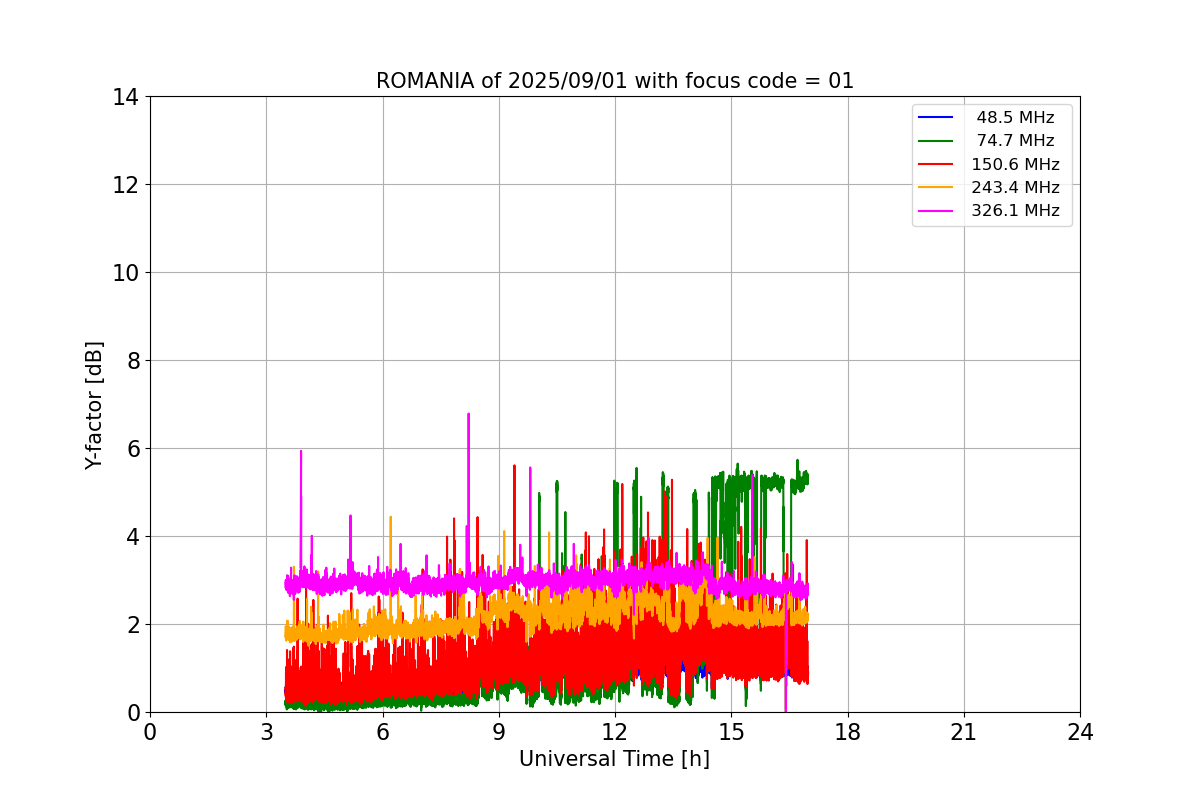Viewport: 1200px width, 800px height.
Task: Click the x-axis tick label 24
Action: click(1080, 732)
